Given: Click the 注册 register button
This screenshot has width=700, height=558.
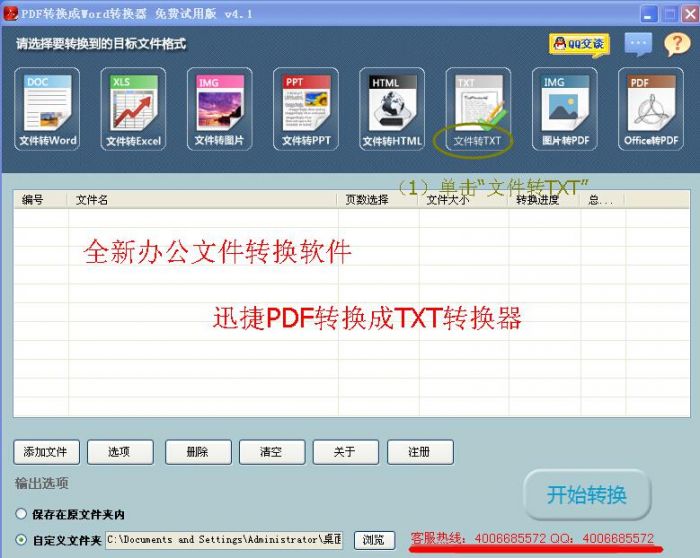Looking at the screenshot, I should [420, 452].
